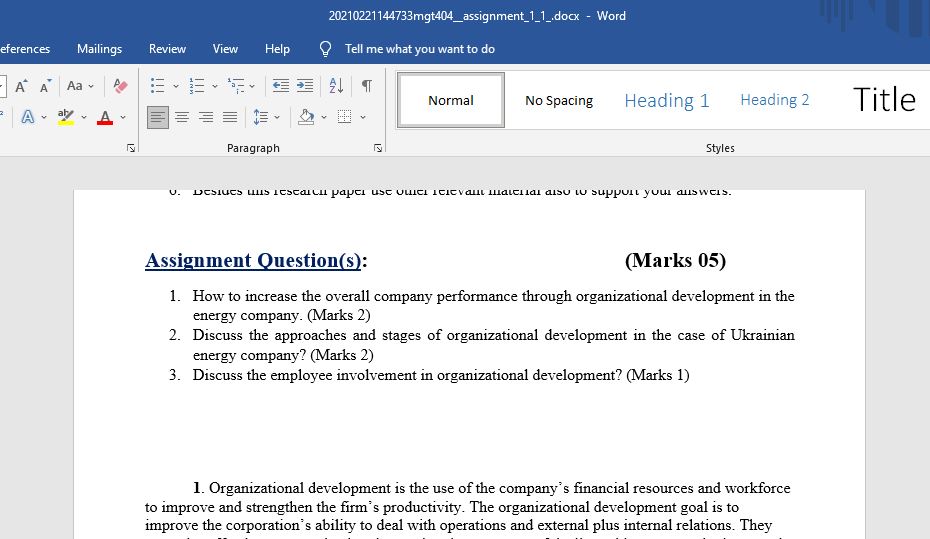Image resolution: width=930 pixels, height=539 pixels.
Task: Open Paragraph settings dialog launcher
Action: (378, 148)
